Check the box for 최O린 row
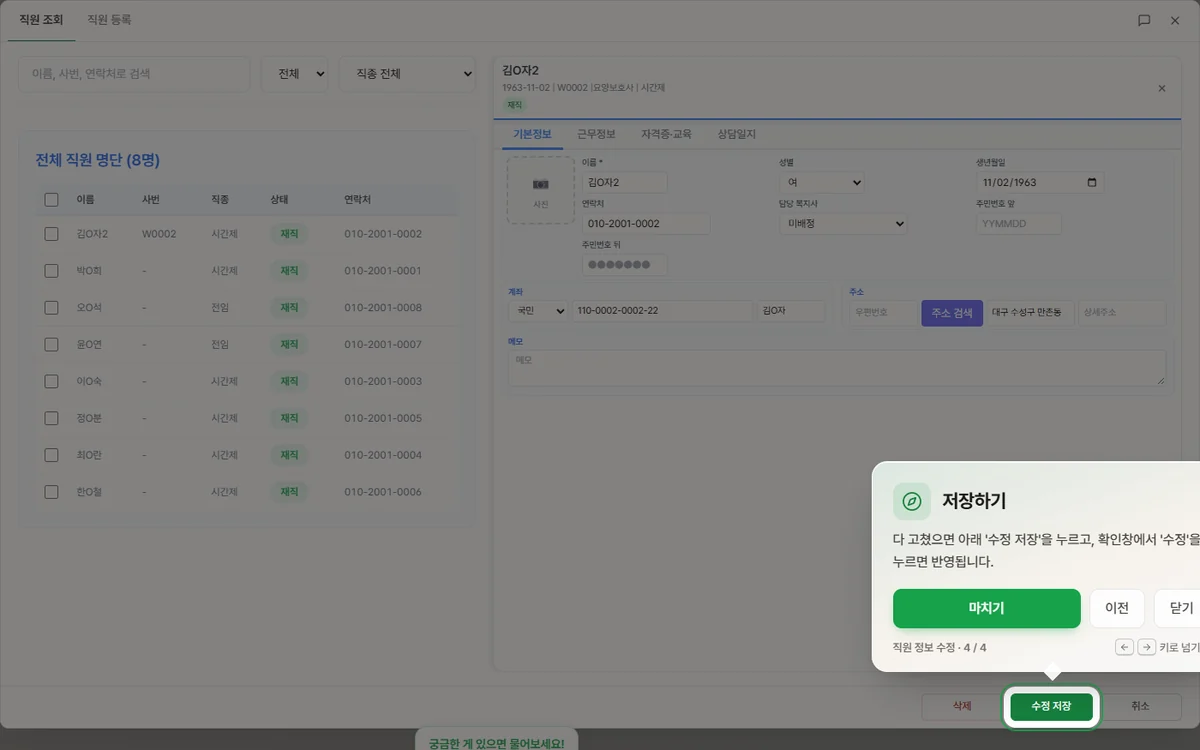The width and height of the screenshot is (1200, 750). (x=52, y=455)
